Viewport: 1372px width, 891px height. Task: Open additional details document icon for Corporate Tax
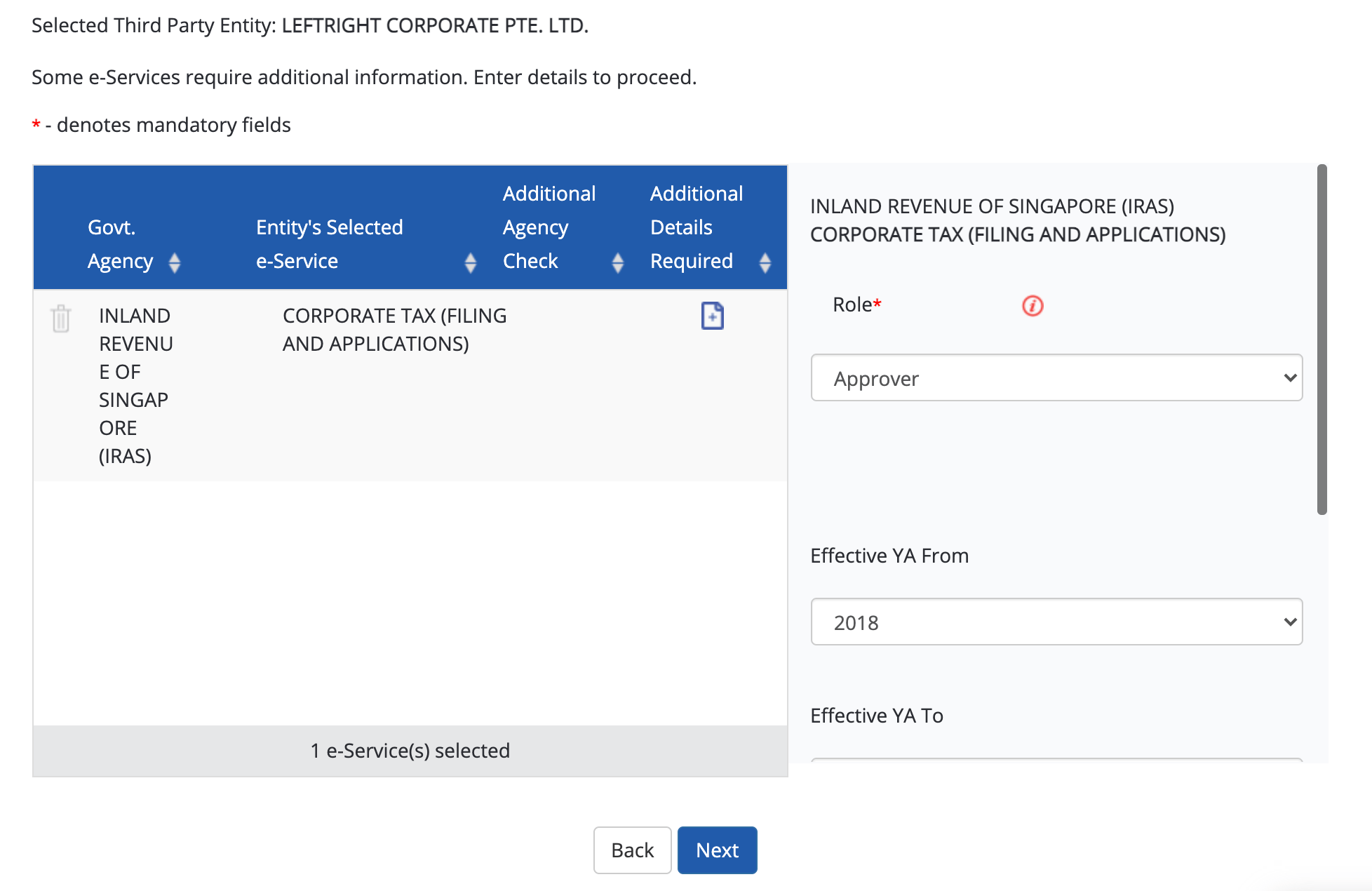(x=712, y=316)
